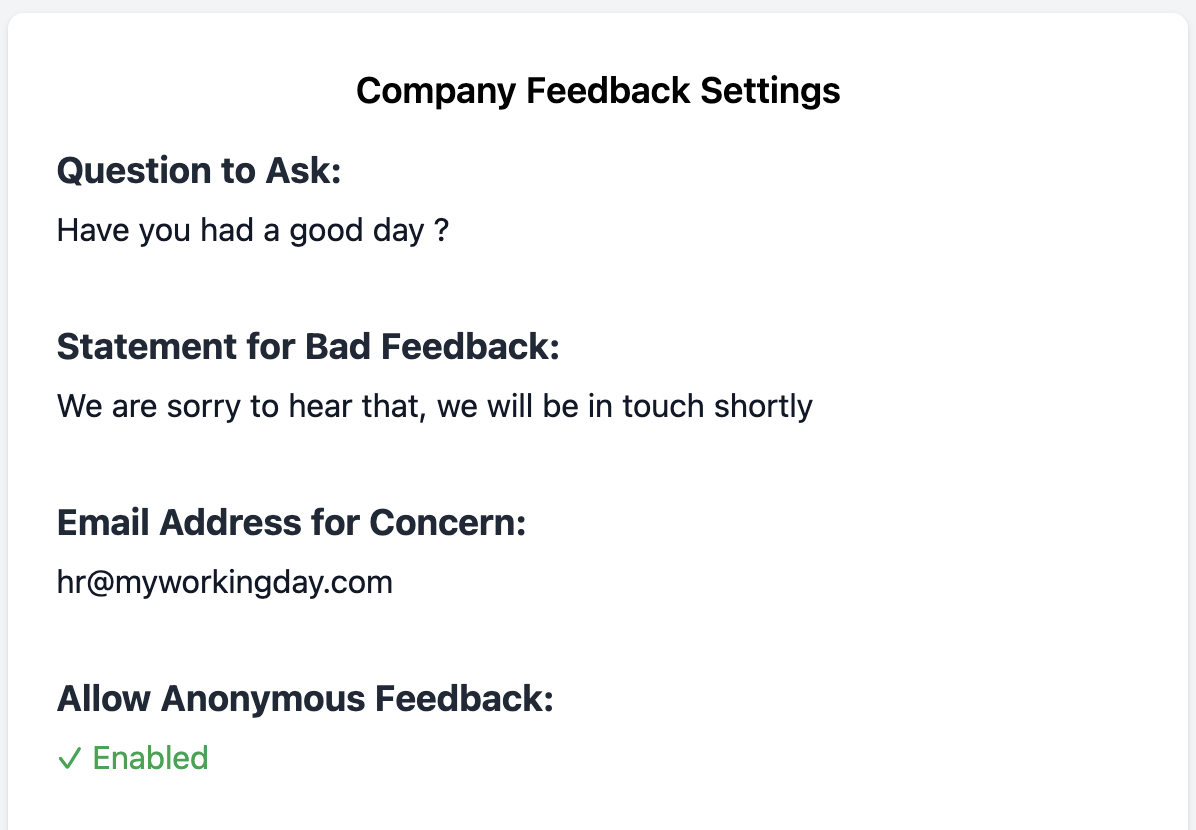Select the Allow Anonymous Feedback label
This screenshot has height=830, width=1196.
[x=305, y=699]
